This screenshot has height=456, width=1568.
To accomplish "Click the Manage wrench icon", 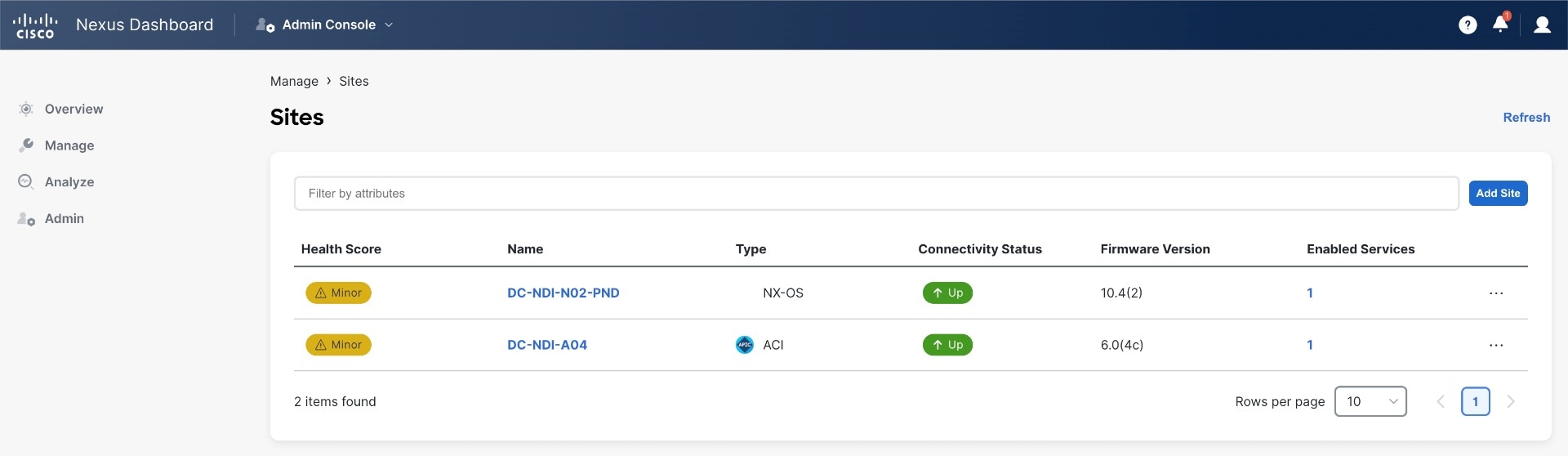I will (26, 145).
